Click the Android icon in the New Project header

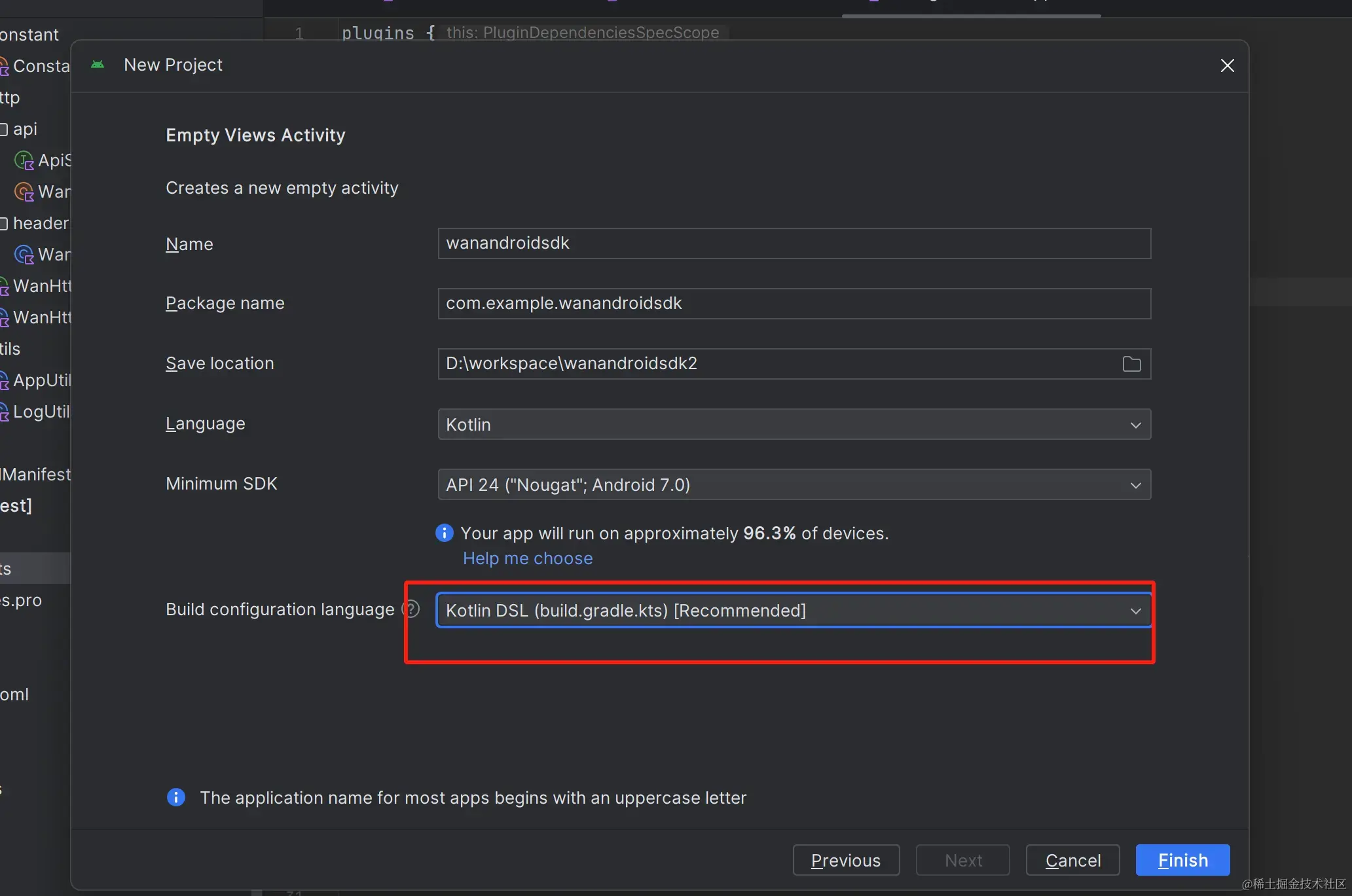[x=98, y=64]
